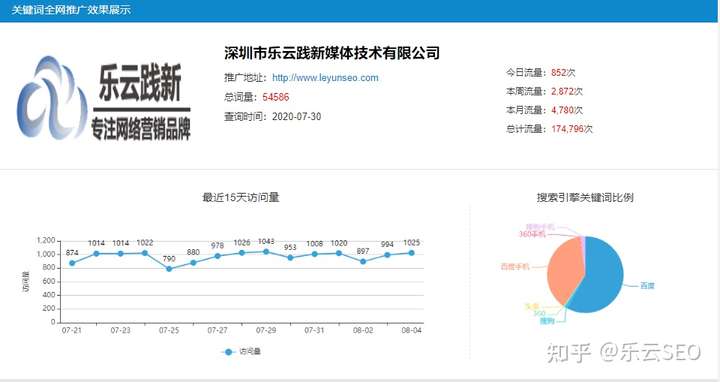Click weekly traffic value 2,872次
The height and width of the screenshot is (382, 720).
pos(567,91)
